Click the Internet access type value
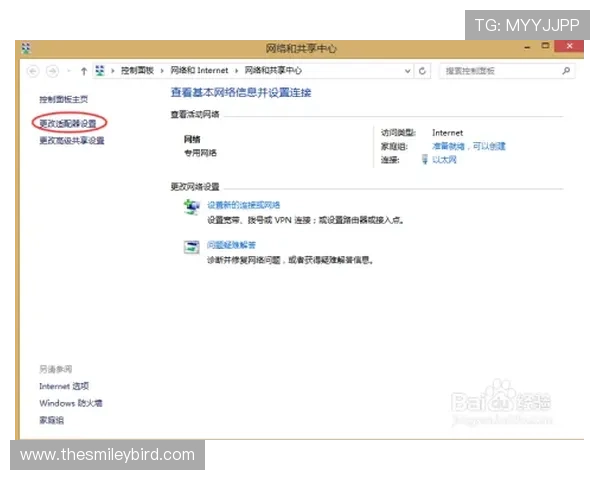 pos(448,133)
